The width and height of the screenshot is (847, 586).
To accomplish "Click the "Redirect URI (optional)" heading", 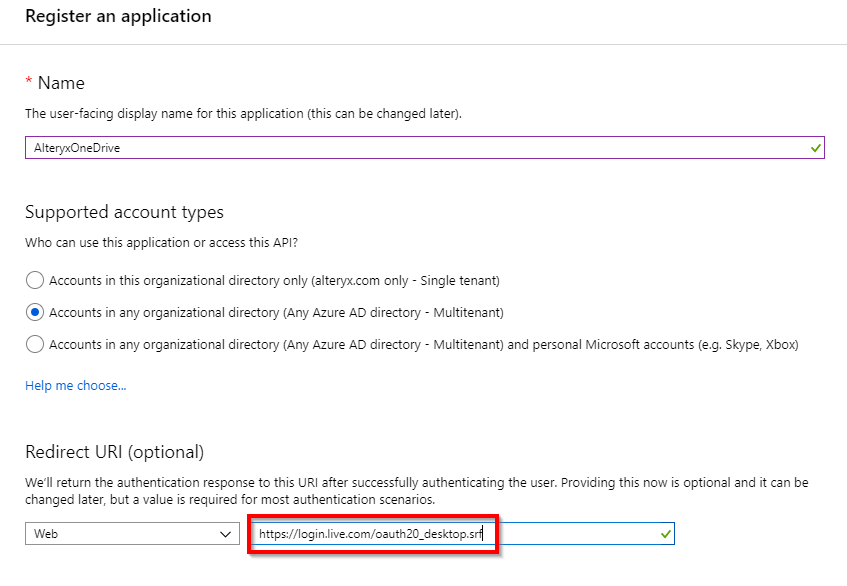I will (x=114, y=452).
